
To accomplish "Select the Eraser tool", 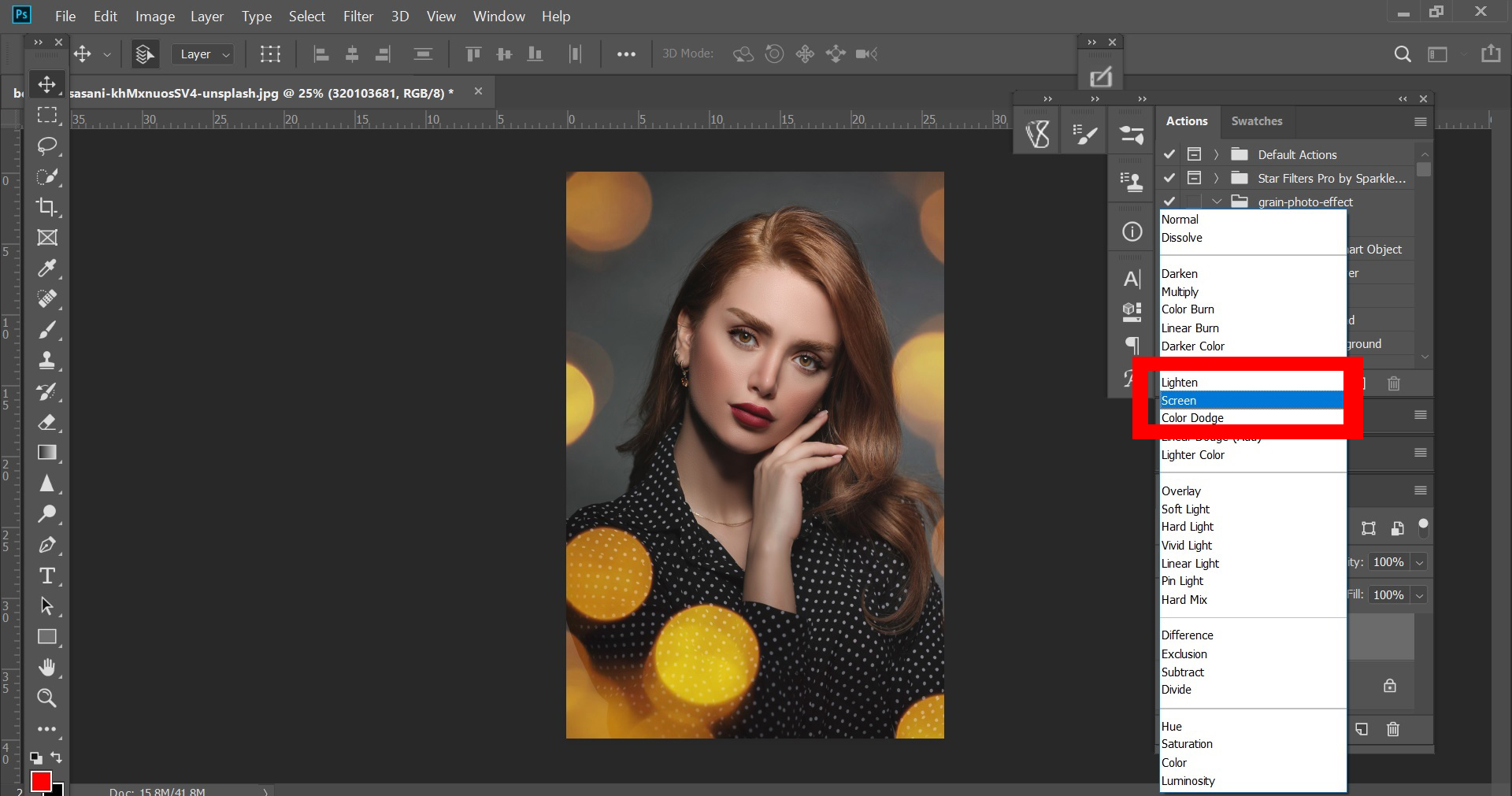I will [47, 422].
